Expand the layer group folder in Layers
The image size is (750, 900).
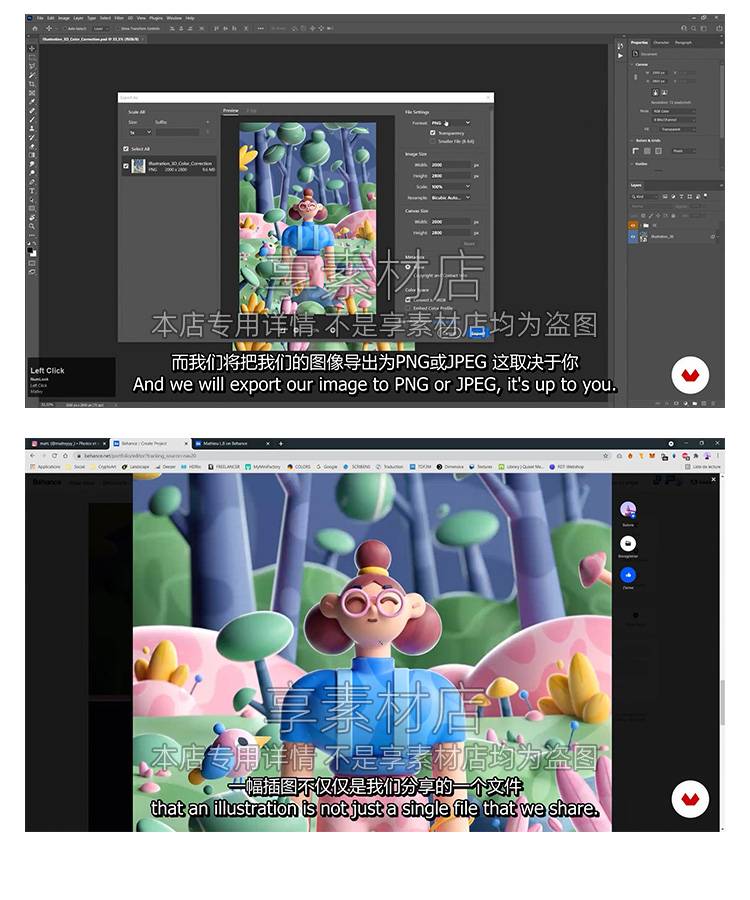pyautogui.click(x=641, y=226)
